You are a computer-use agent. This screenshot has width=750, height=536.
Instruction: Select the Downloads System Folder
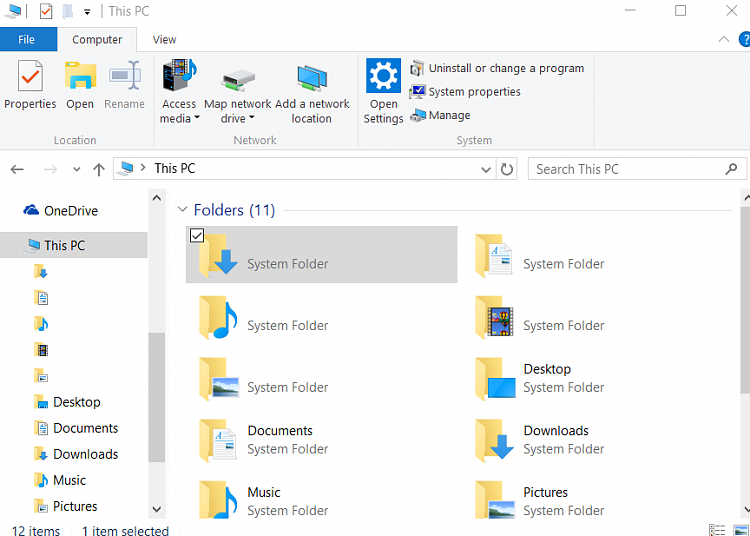click(542, 440)
